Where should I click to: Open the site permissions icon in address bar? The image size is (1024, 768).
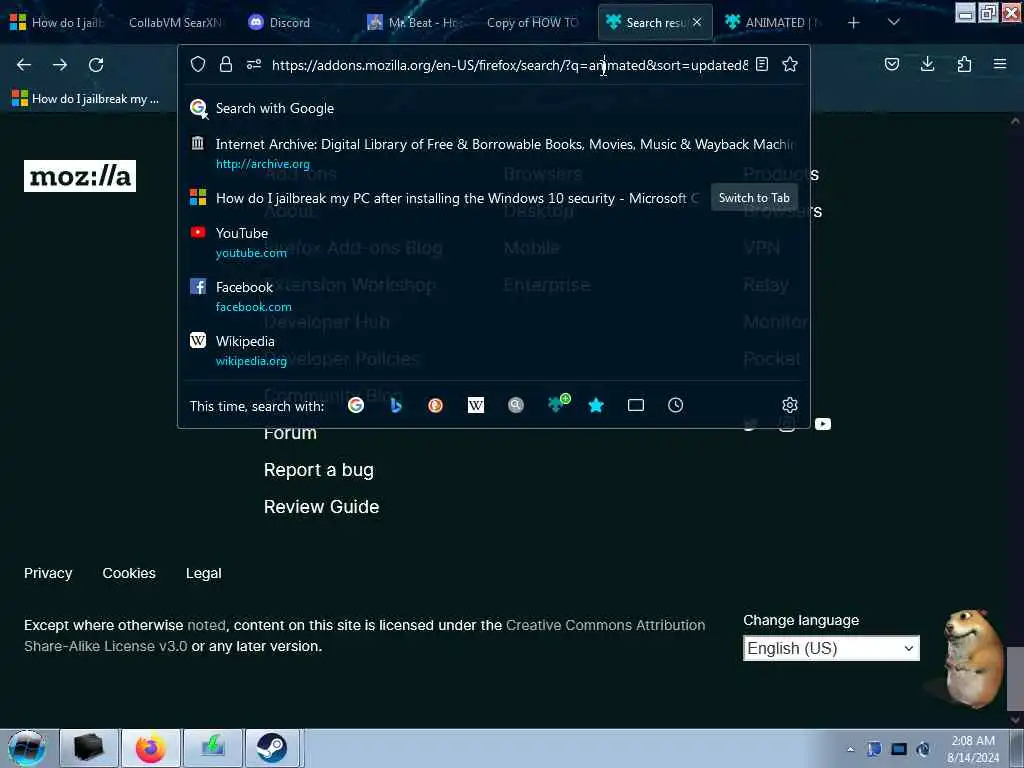point(254,64)
